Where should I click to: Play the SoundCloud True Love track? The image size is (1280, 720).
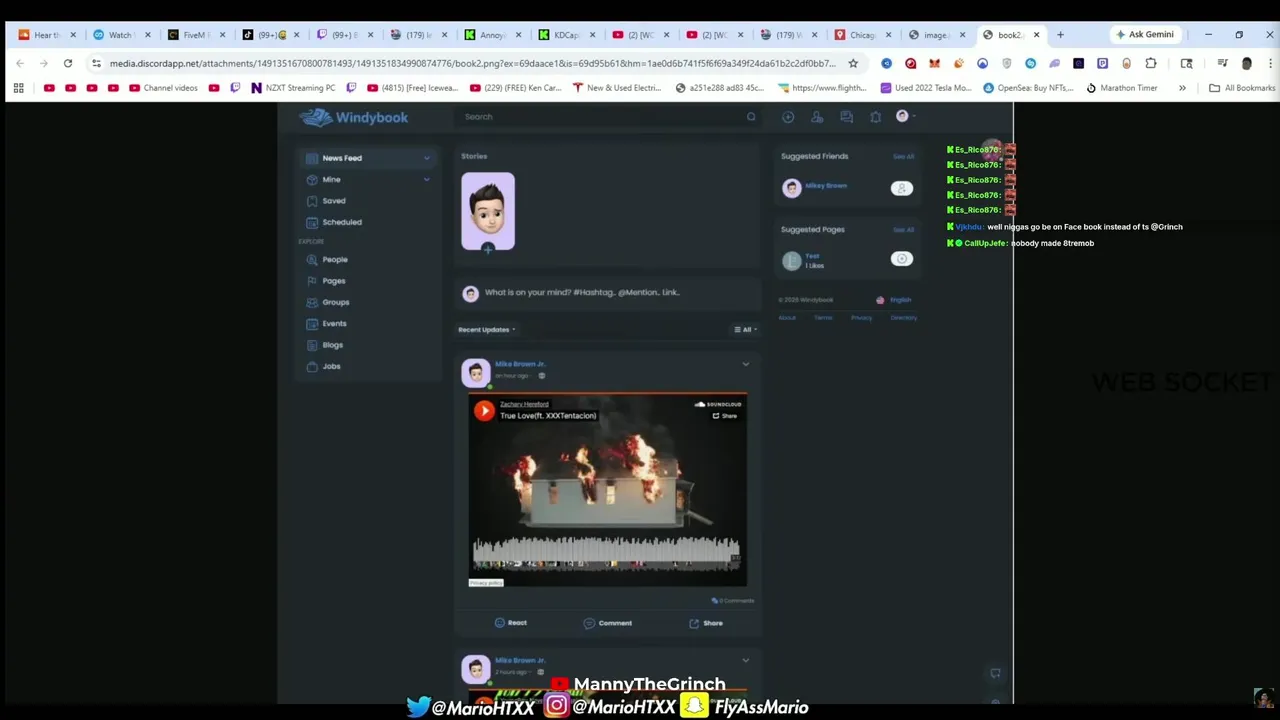pyautogui.click(x=484, y=411)
